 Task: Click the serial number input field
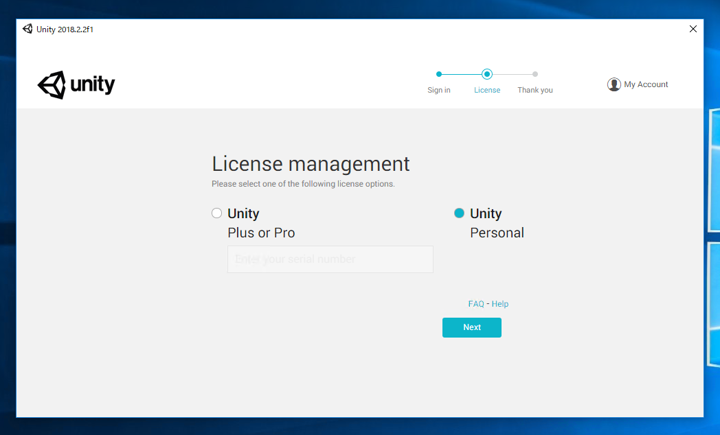tap(330, 259)
